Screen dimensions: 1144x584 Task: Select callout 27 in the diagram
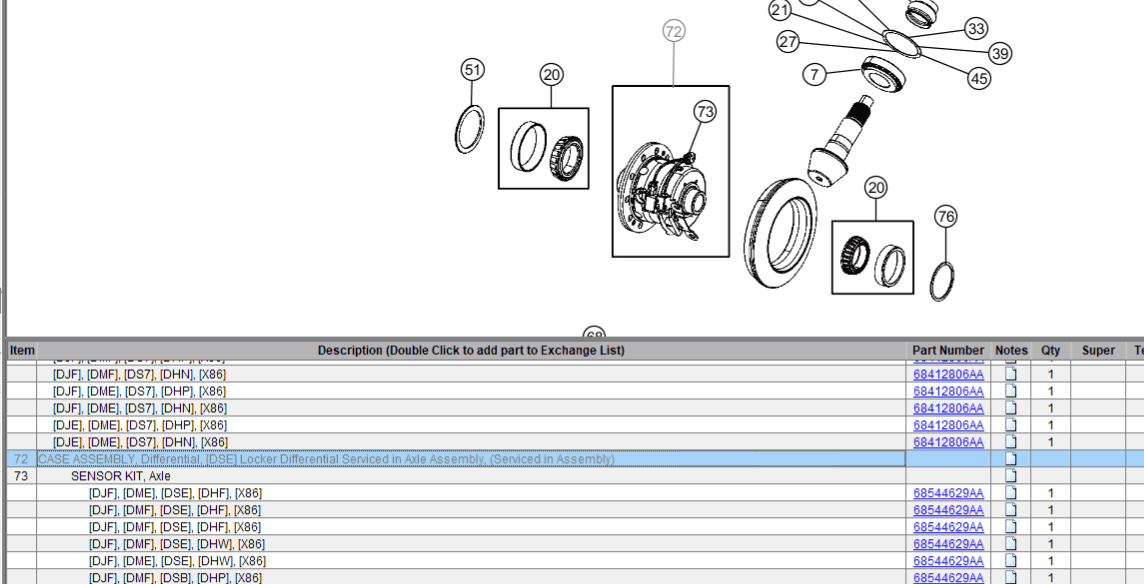click(788, 42)
